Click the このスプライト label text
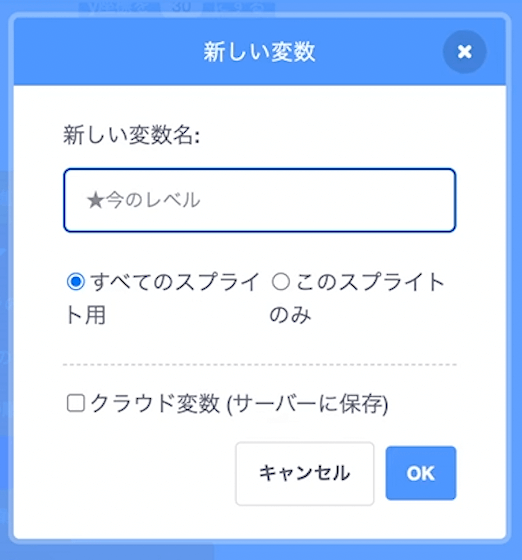 point(370,282)
